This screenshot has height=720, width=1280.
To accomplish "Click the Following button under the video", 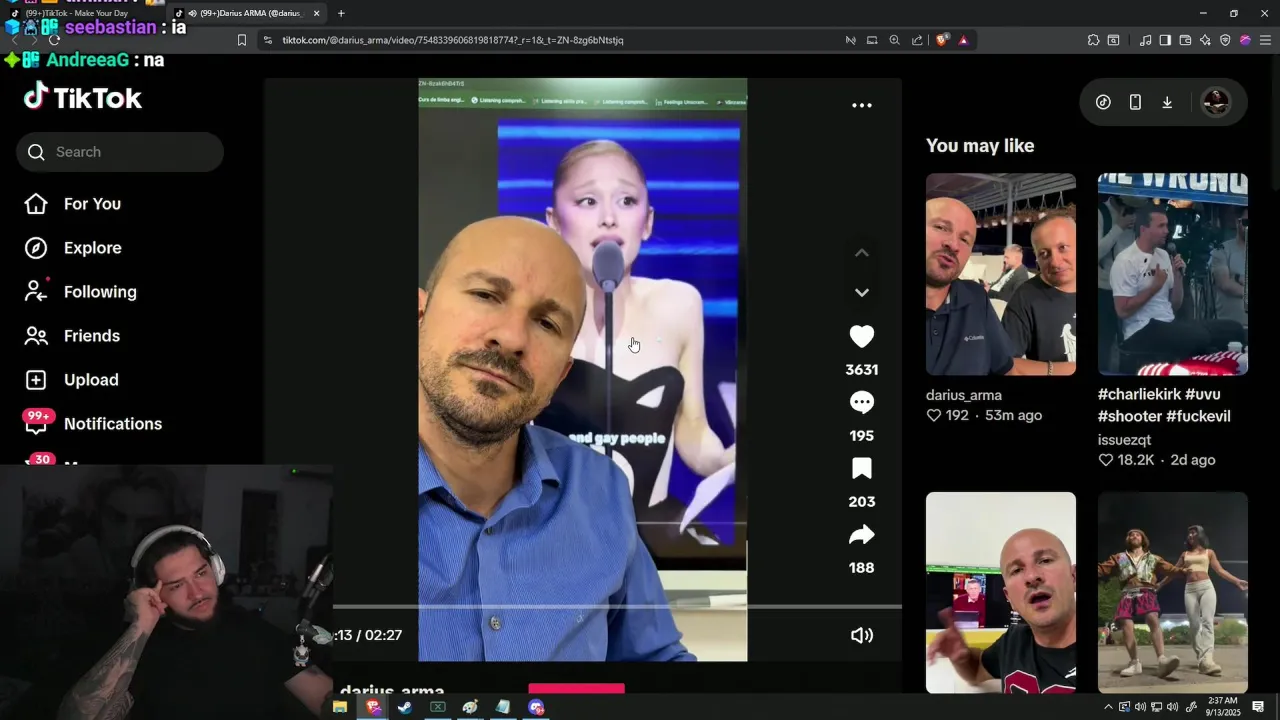I will [x=576, y=689].
